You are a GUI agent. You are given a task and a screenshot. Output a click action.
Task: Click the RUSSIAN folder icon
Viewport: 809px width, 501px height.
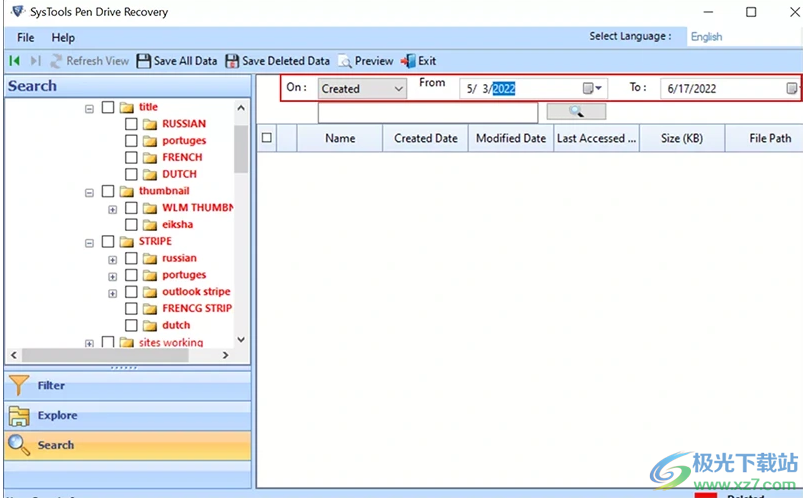pyautogui.click(x=150, y=124)
